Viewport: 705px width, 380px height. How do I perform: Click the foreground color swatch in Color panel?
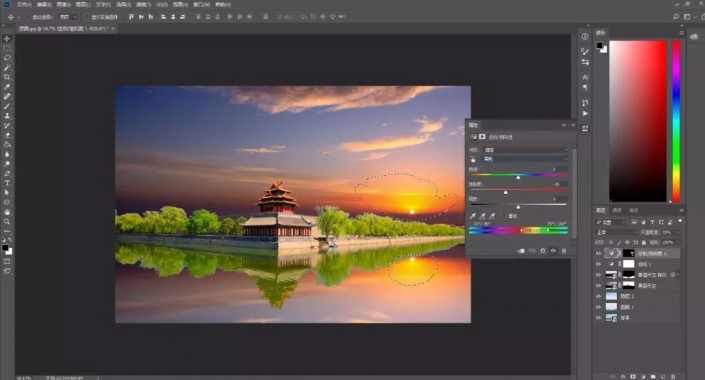[x=599, y=45]
